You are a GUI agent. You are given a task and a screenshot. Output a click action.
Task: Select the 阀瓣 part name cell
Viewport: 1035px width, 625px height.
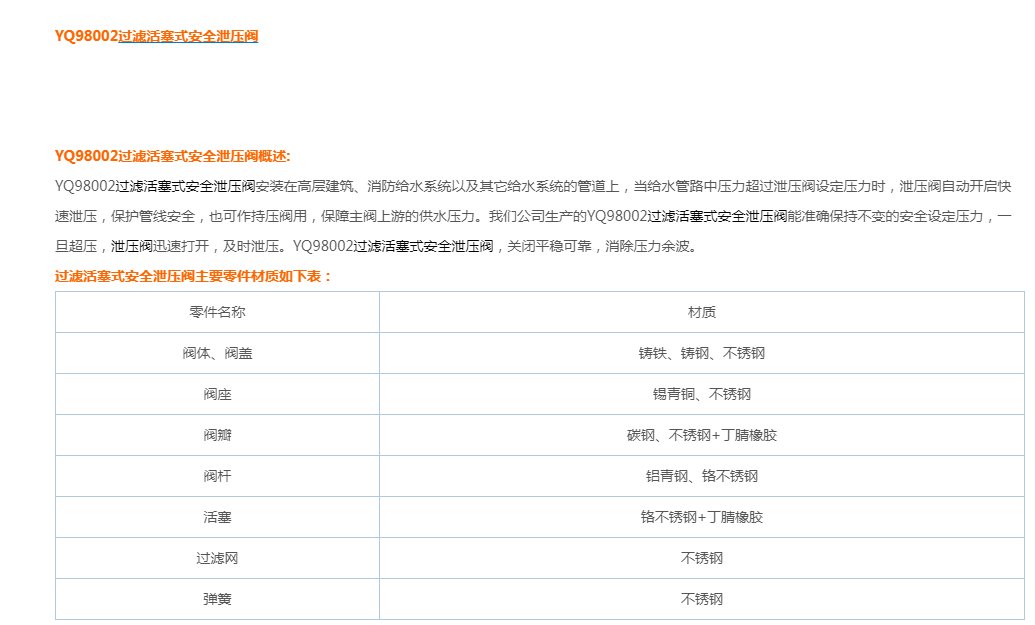217,435
